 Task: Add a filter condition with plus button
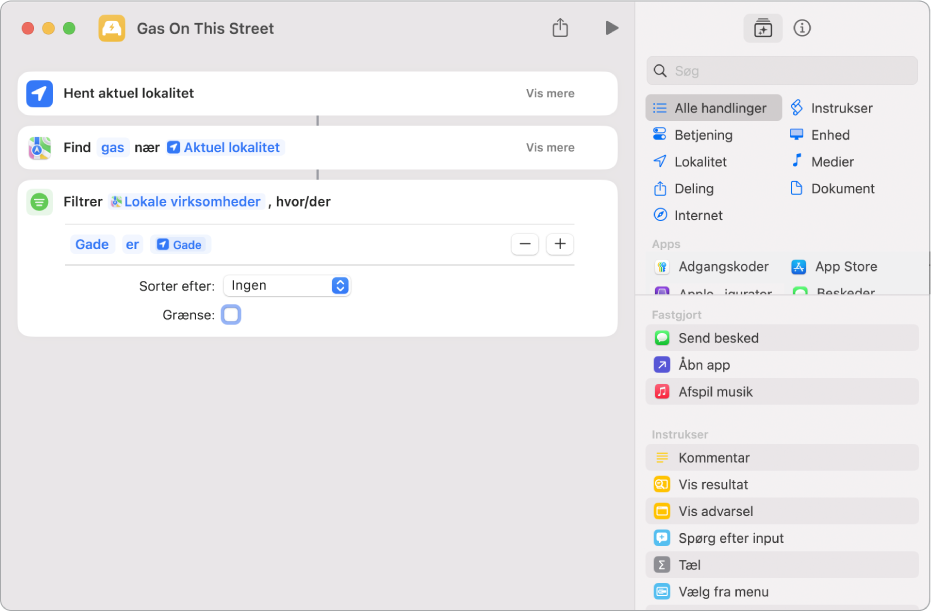click(x=560, y=244)
